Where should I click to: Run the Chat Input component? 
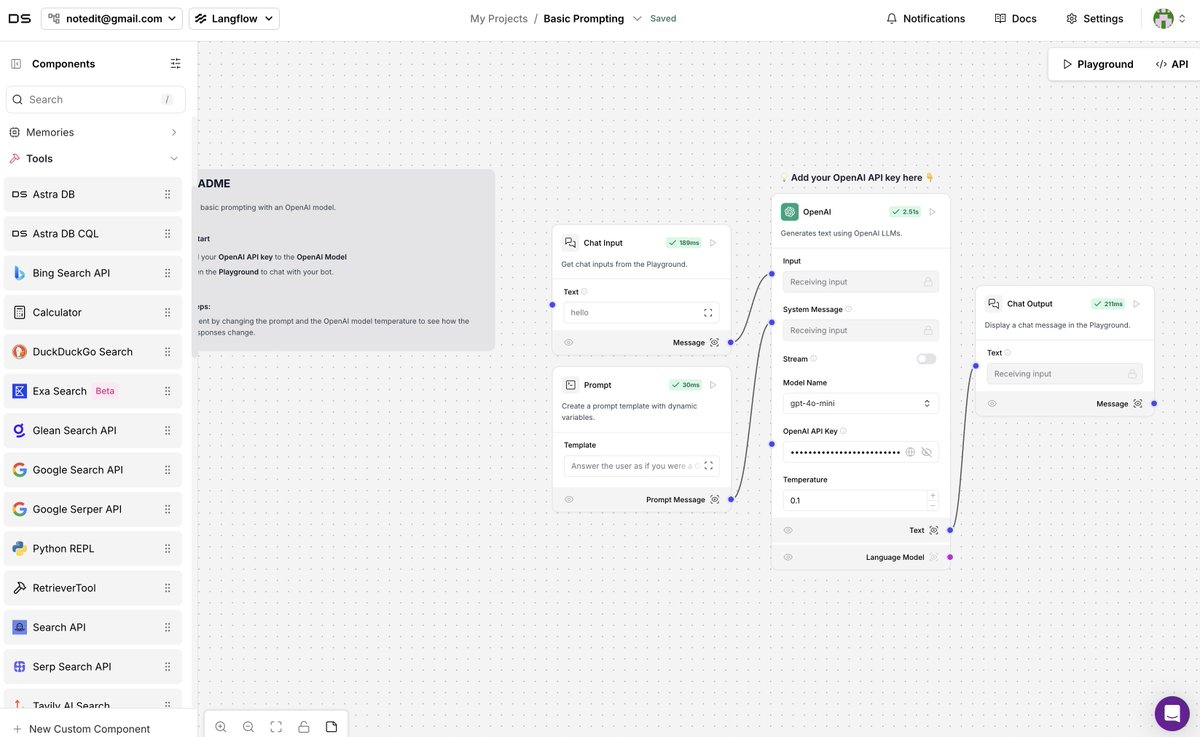coord(713,243)
